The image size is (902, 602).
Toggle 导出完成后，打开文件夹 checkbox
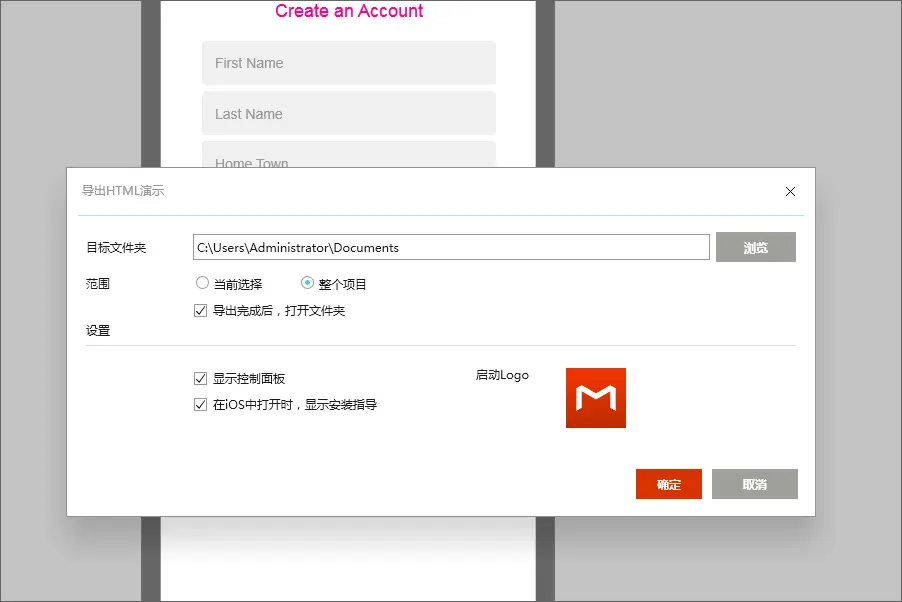(x=200, y=311)
